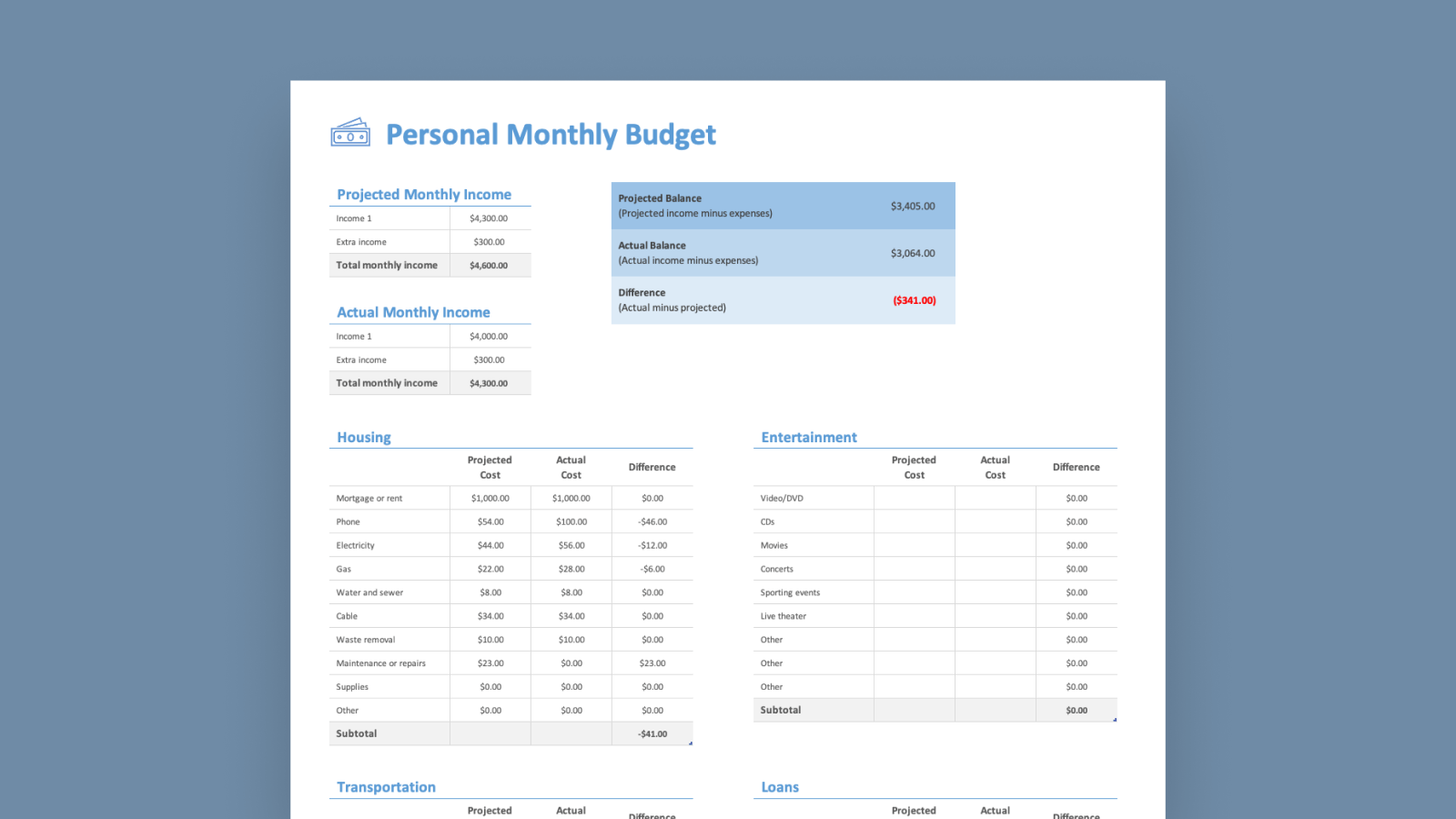Click the Housing Subtotal difference -$41.00

(652, 734)
